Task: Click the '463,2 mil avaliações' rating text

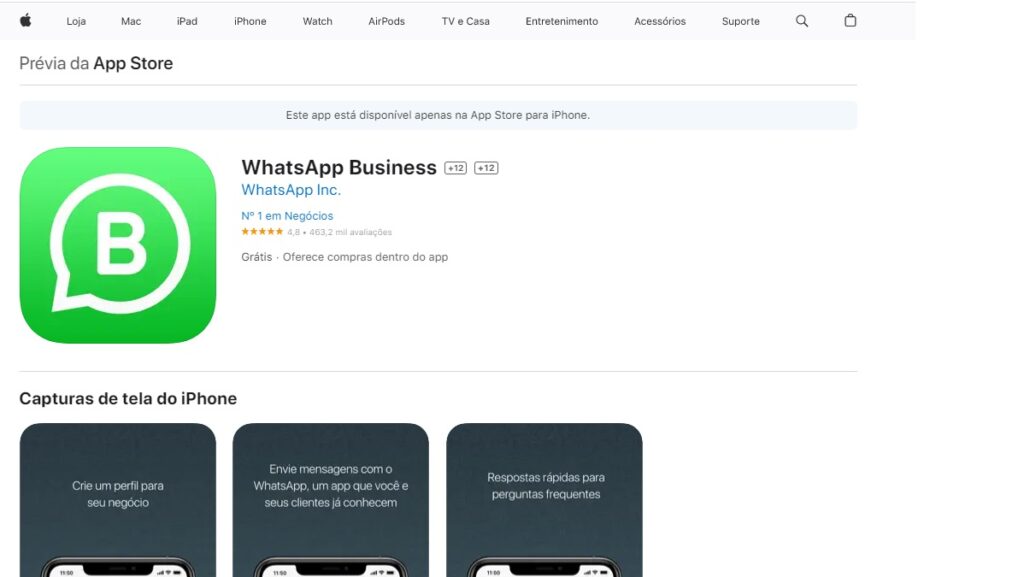Action: point(351,232)
